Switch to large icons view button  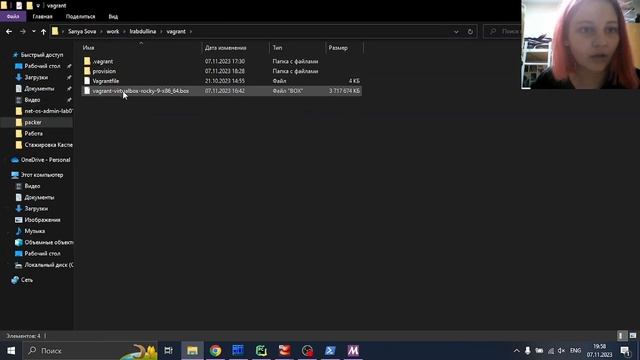(633, 336)
